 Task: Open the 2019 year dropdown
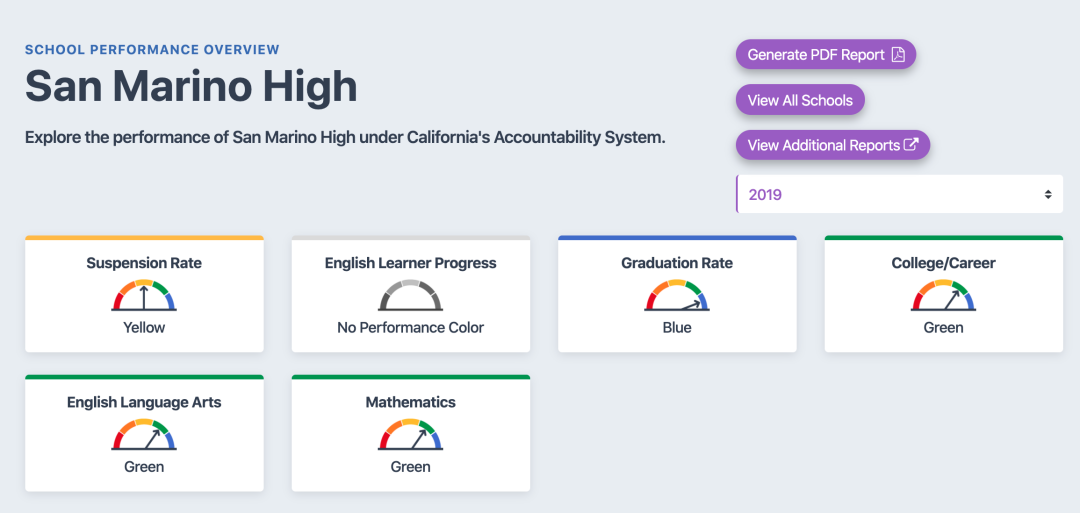[900, 194]
